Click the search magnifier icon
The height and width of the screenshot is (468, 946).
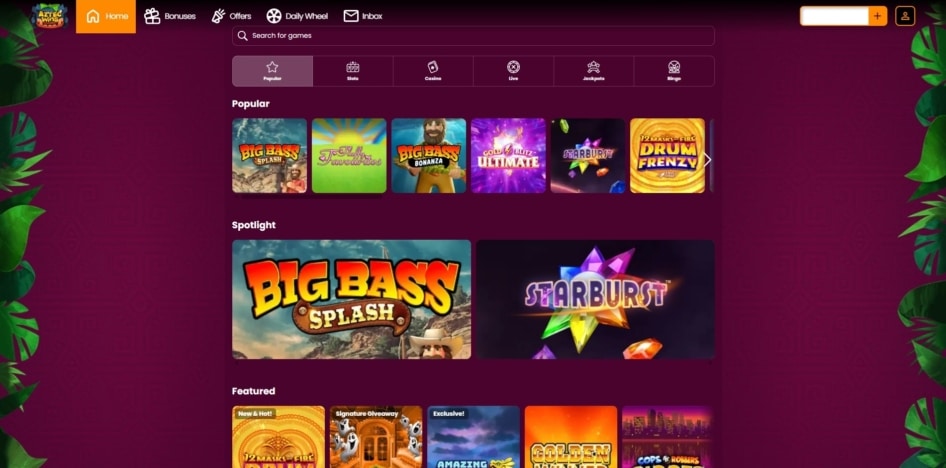click(243, 36)
